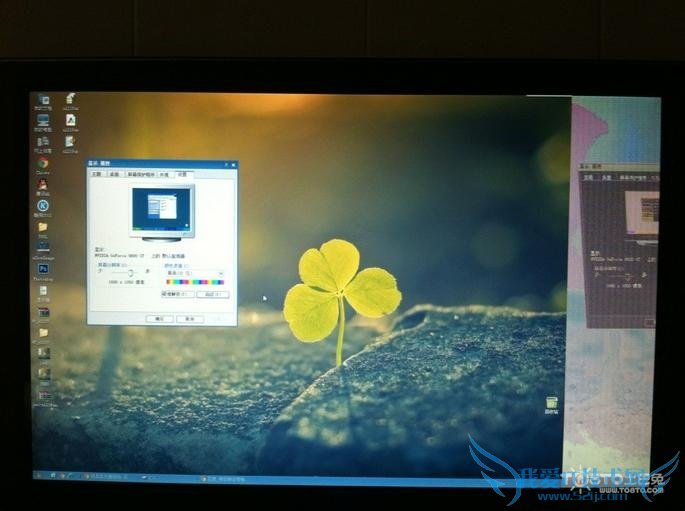The width and height of the screenshot is (685, 511).
Task: Open 高级 (Advanced) display settings
Action: [213, 294]
